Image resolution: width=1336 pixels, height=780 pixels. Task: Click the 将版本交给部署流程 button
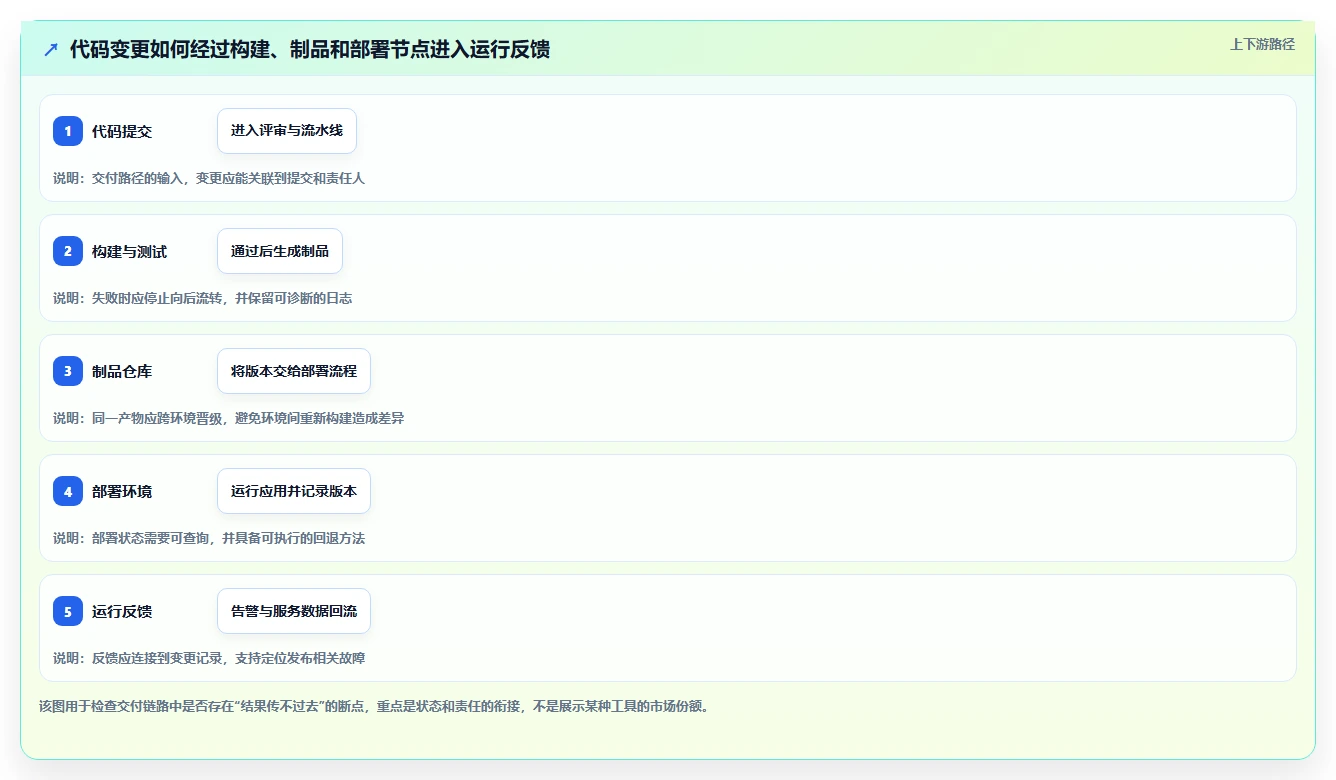tap(294, 371)
